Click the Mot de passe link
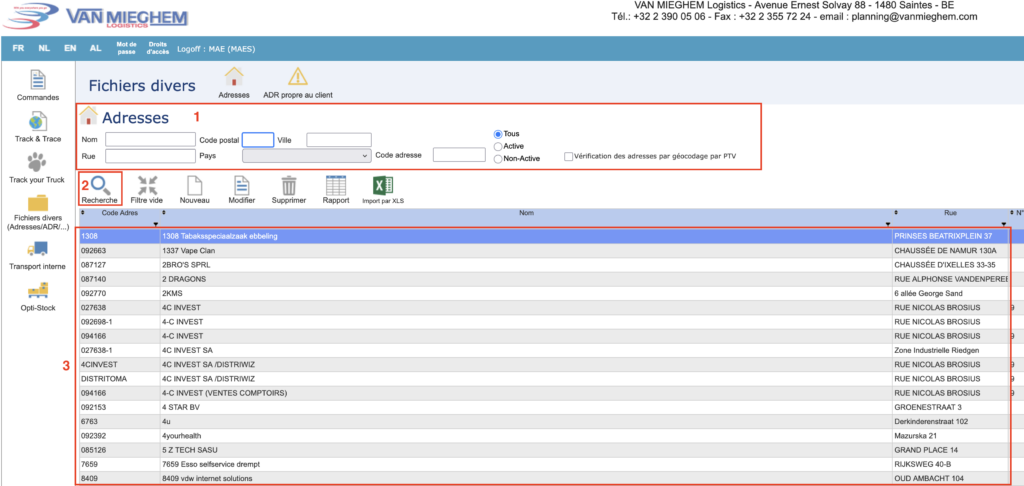This screenshot has height=486, width=1024. coord(126,48)
